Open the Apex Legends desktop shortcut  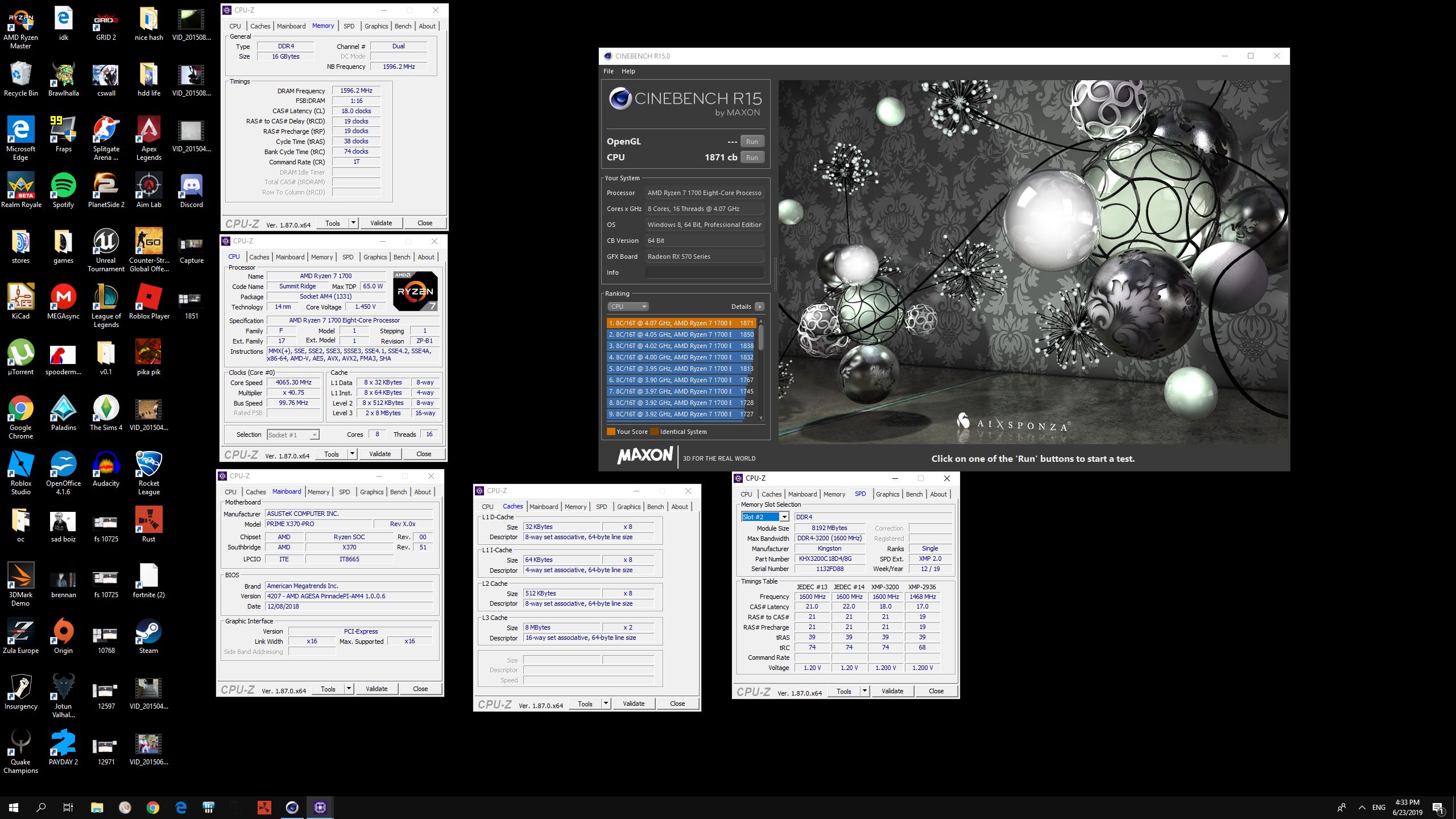coord(148,139)
